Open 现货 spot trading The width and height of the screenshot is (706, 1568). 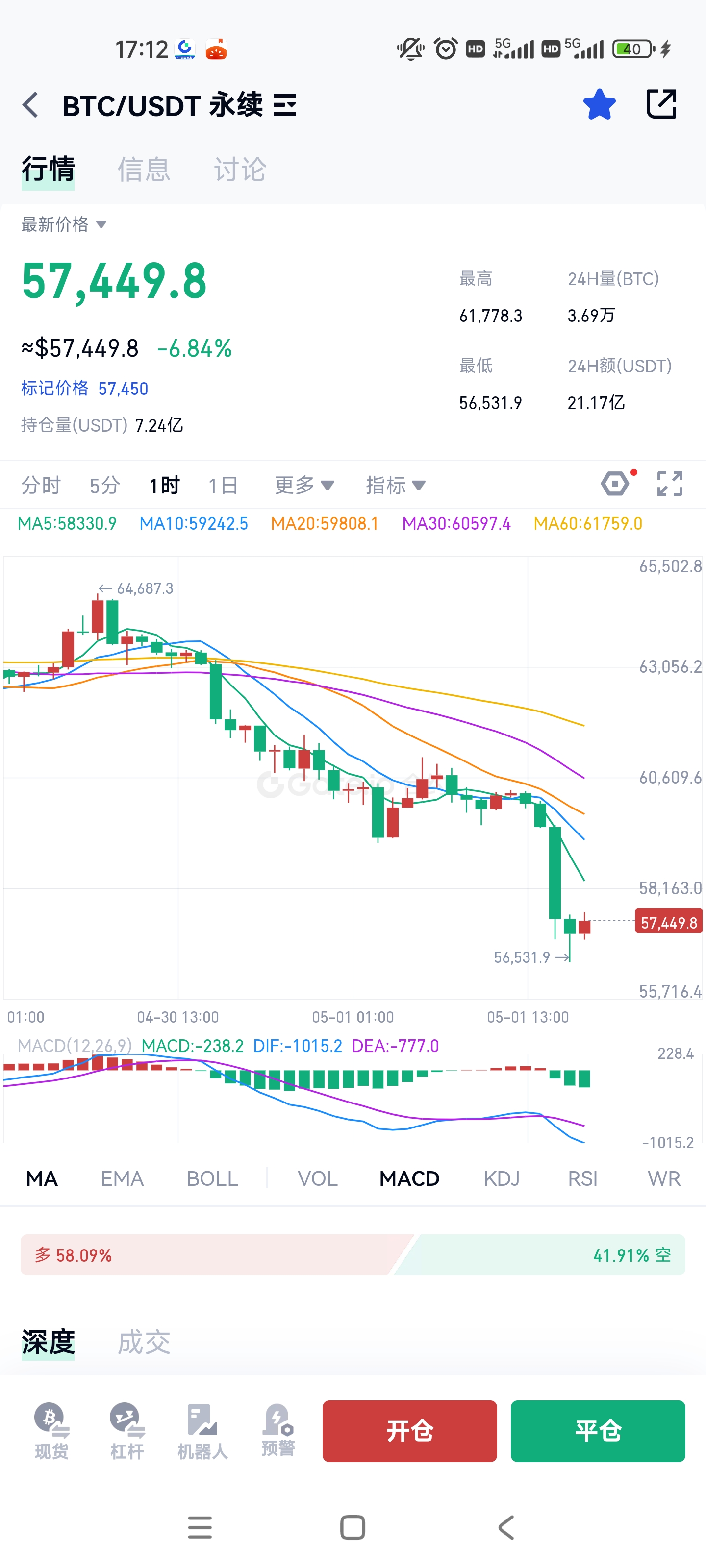52,1431
